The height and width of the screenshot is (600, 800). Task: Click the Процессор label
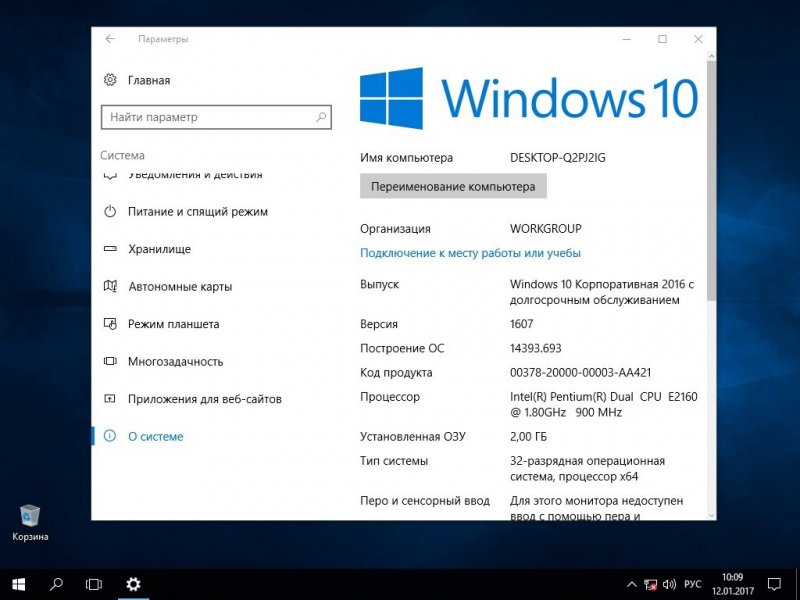390,396
